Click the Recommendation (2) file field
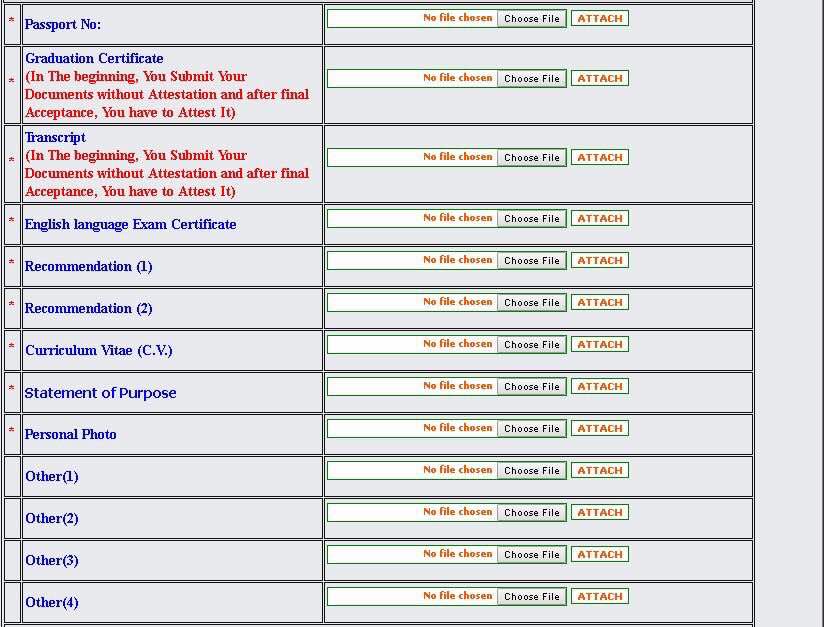The width and height of the screenshot is (824, 627). [x=412, y=302]
